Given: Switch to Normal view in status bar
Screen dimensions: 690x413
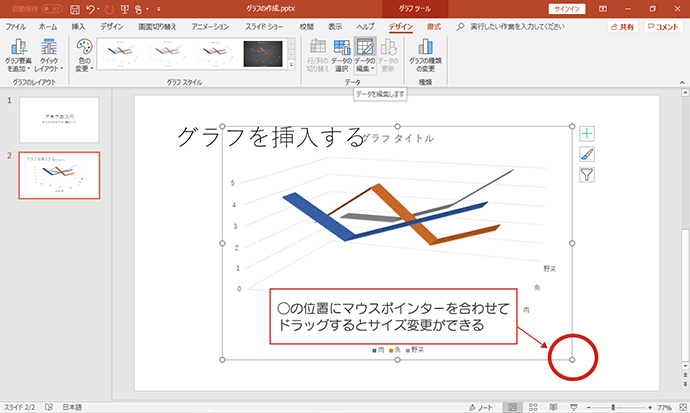Looking at the screenshot, I should tap(512, 407).
